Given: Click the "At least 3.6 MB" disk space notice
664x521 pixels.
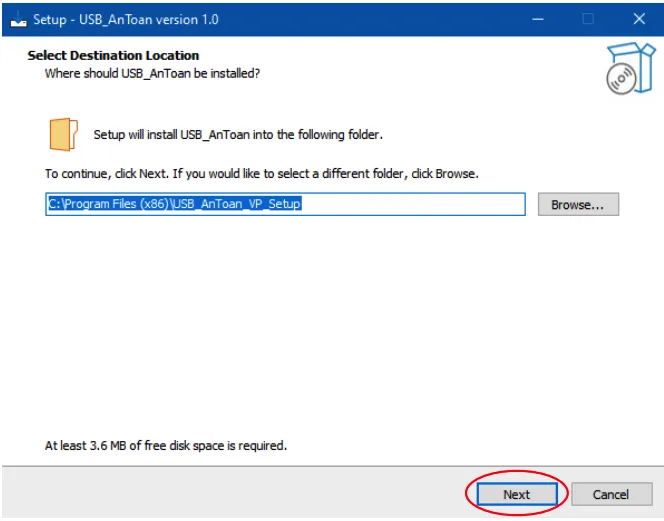Looking at the screenshot, I should pos(166,445).
